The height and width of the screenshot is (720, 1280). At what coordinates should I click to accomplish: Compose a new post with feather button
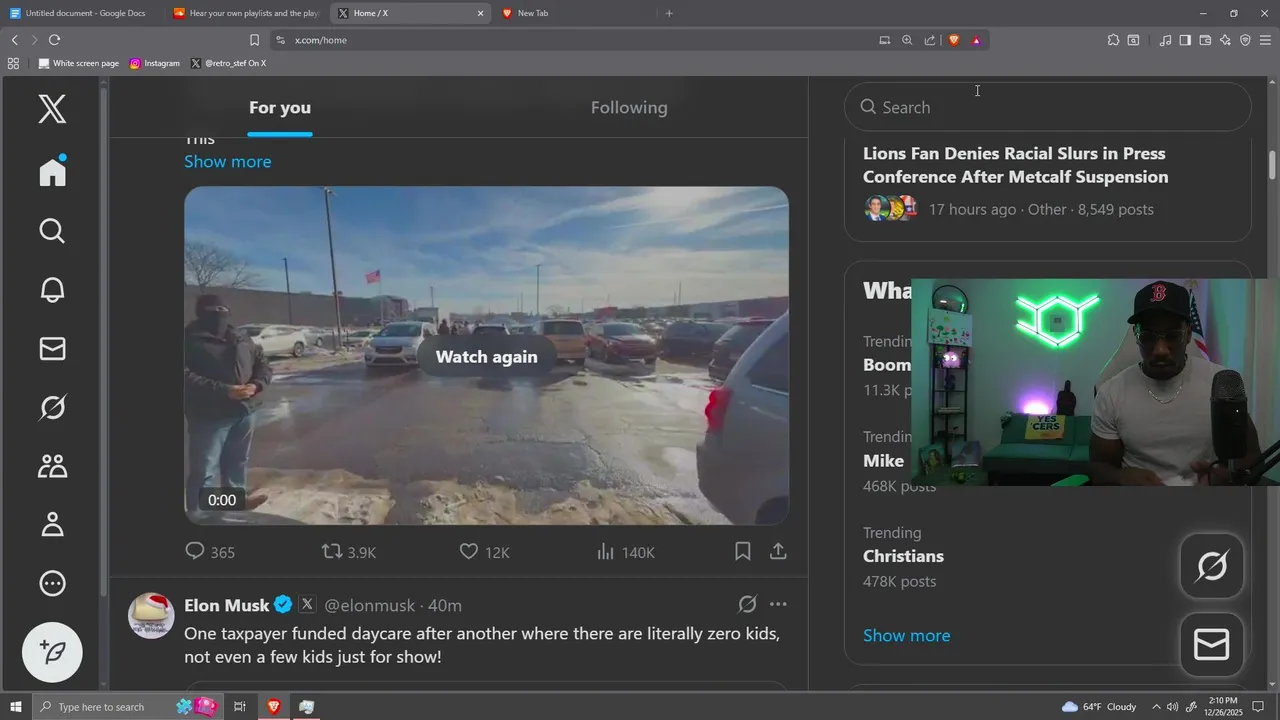coord(52,652)
